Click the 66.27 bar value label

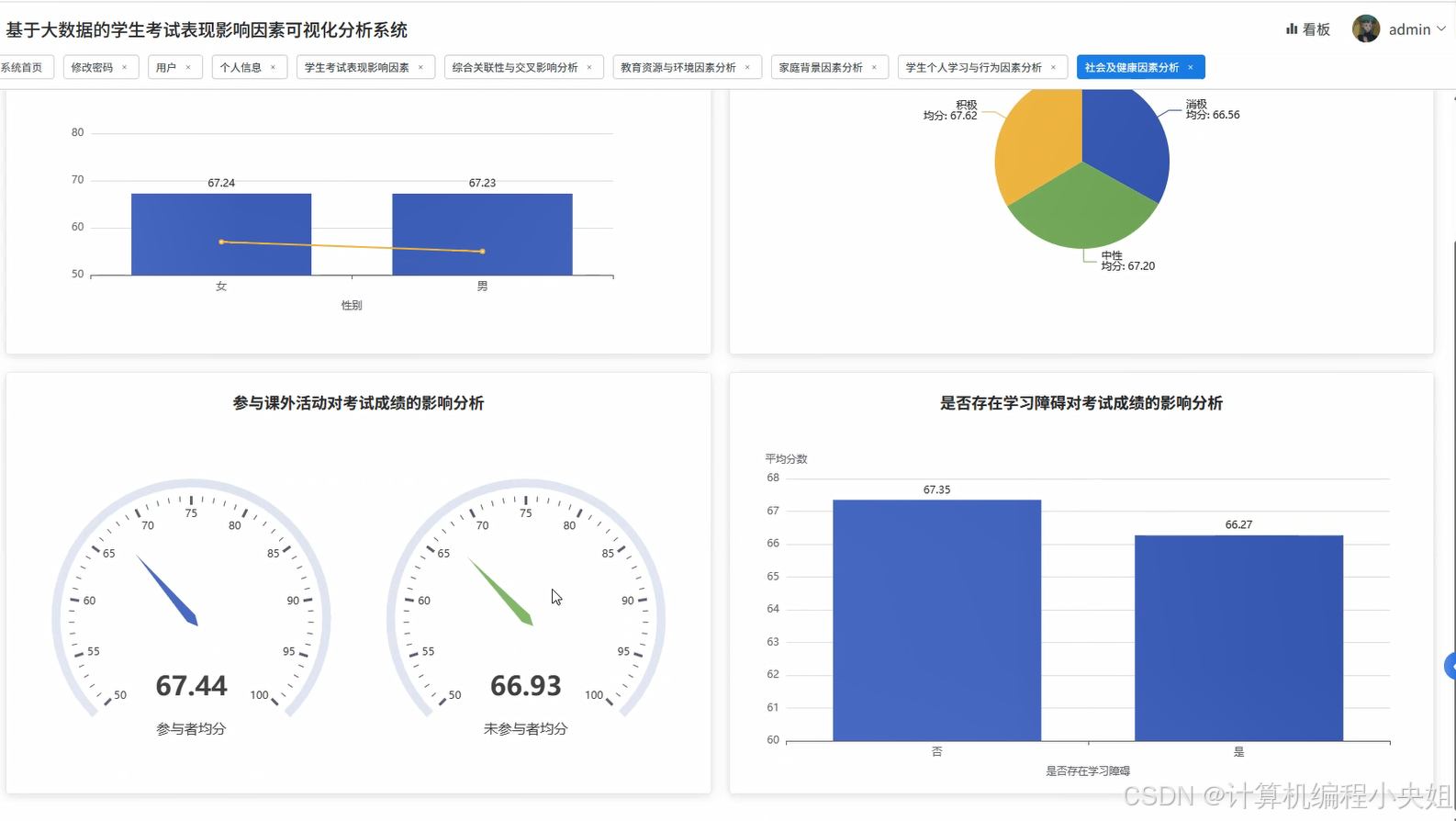click(x=1238, y=524)
